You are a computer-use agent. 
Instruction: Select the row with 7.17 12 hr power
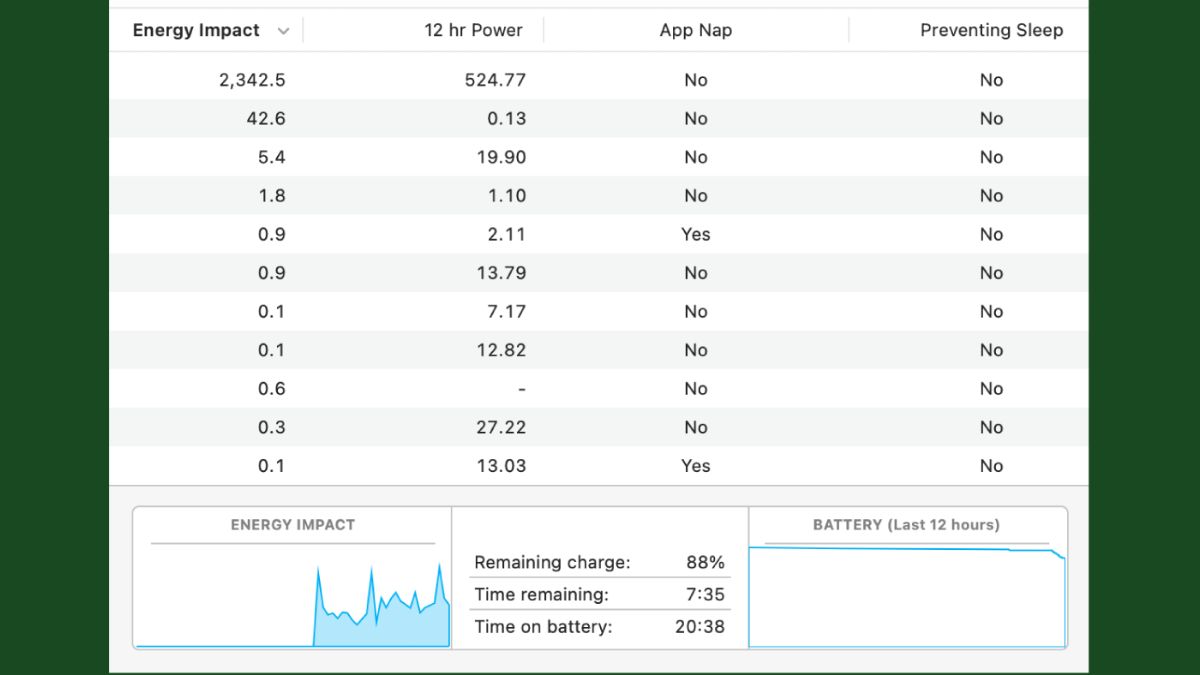coord(505,312)
